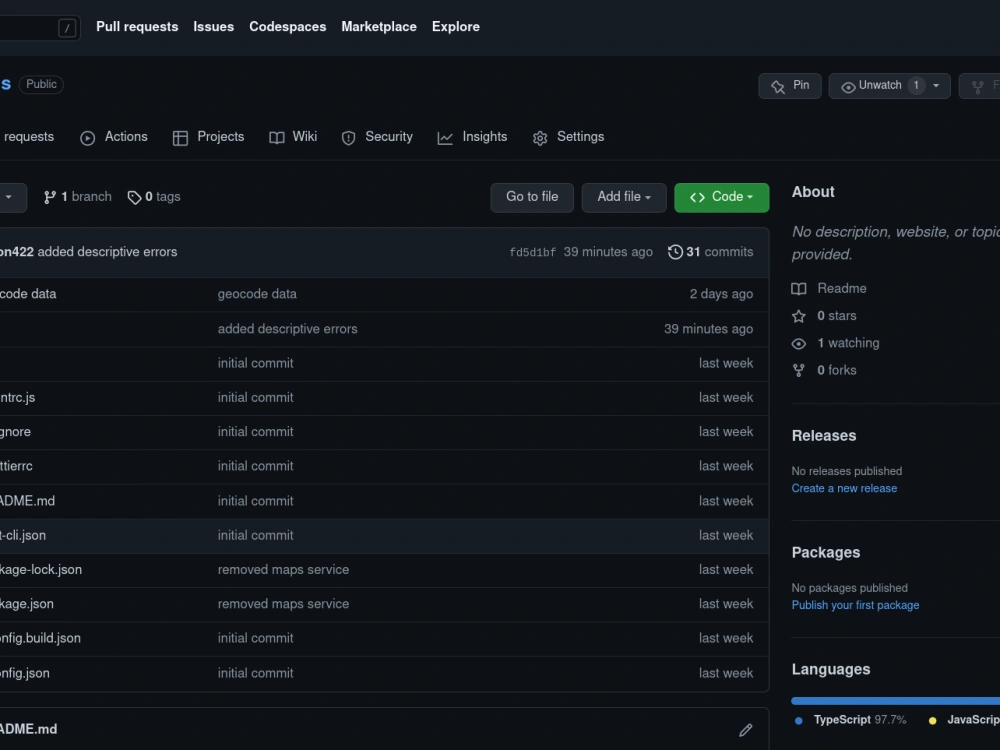View the 1 branch link
1000x750 pixels.
point(77,197)
